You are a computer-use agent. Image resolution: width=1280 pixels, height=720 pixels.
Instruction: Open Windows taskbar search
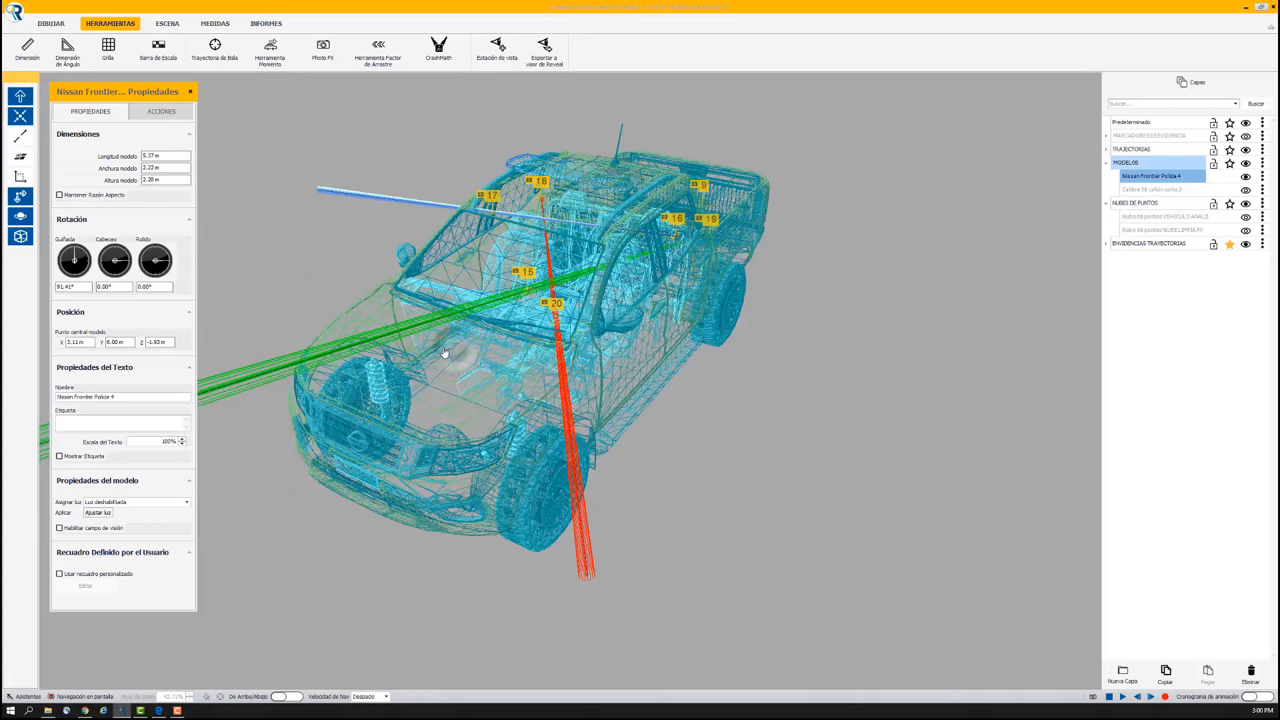tap(29, 711)
